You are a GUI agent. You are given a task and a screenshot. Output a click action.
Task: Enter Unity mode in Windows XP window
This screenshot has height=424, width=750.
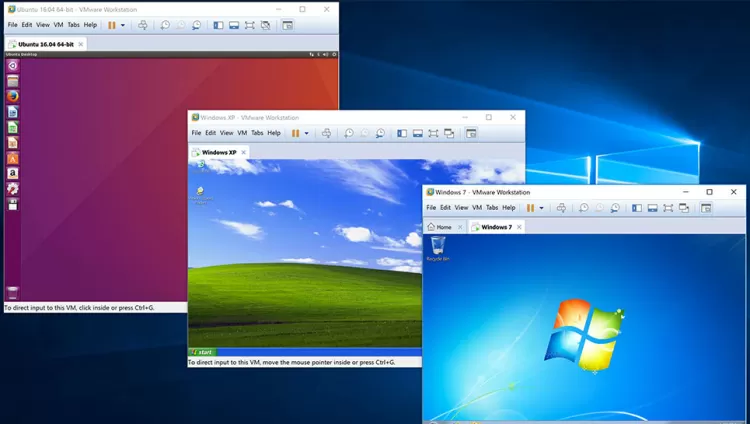coord(449,134)
